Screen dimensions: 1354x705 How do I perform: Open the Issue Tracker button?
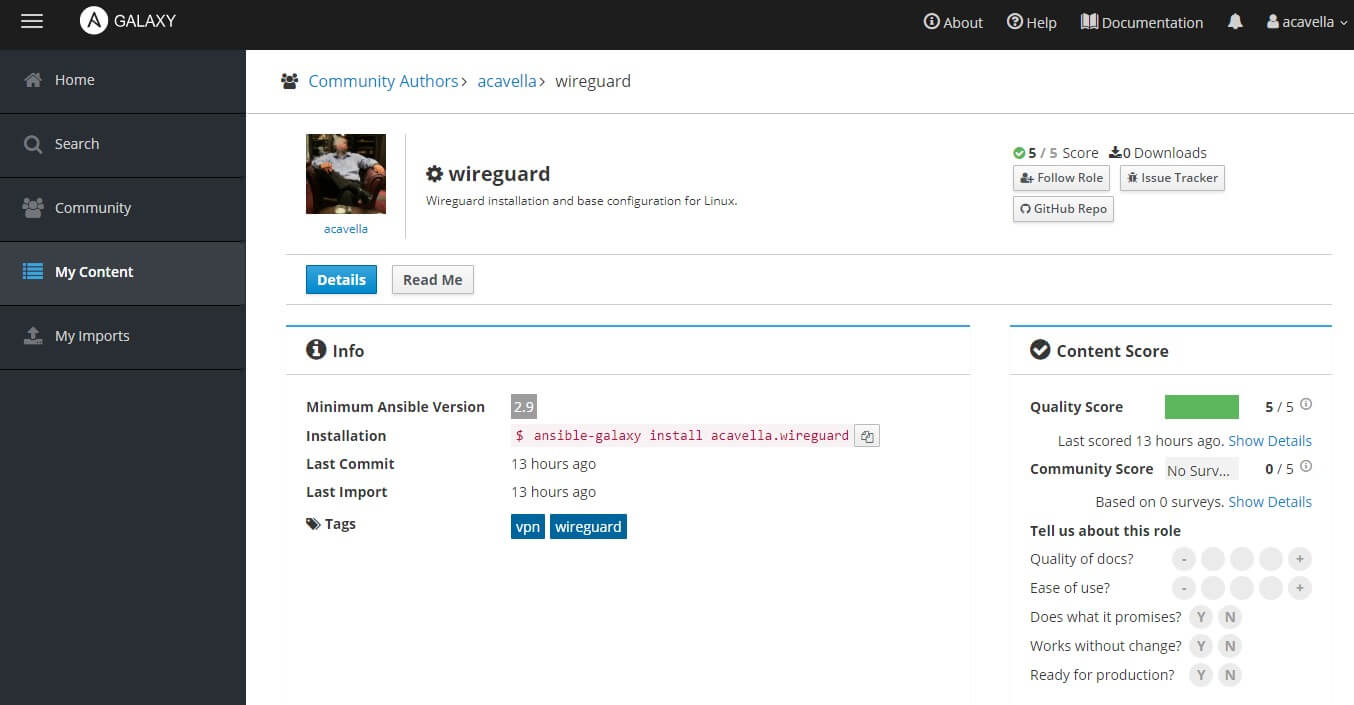point(1172,178)
